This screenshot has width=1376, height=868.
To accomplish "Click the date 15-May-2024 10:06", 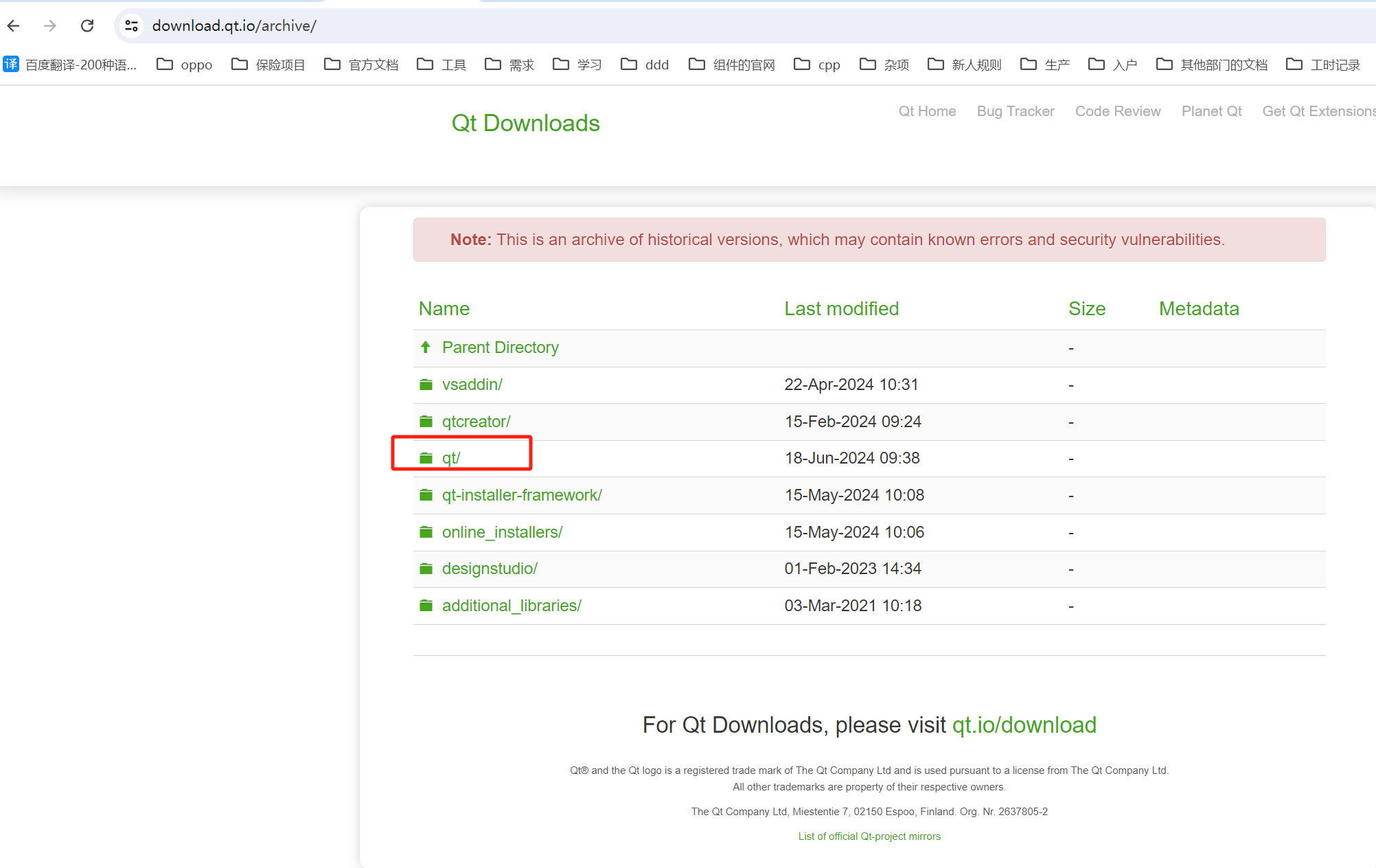I will pyautogui.click(x=854, y=532).
